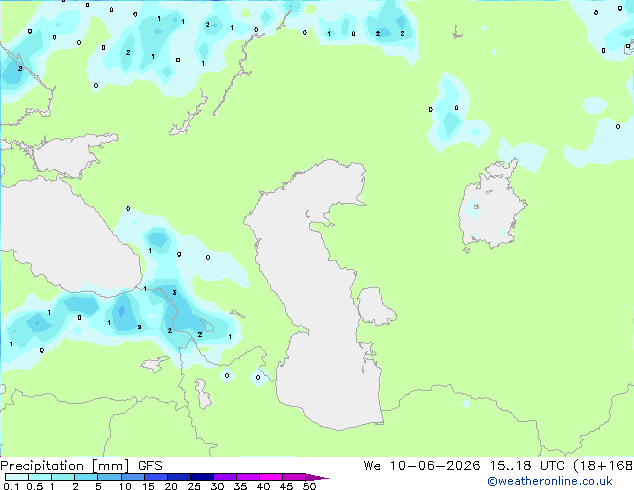Image resolution: width=634 pixels, height=490 pixels.
Task: Click the over-50 legend arrow tip
Action: click(317, 477)
